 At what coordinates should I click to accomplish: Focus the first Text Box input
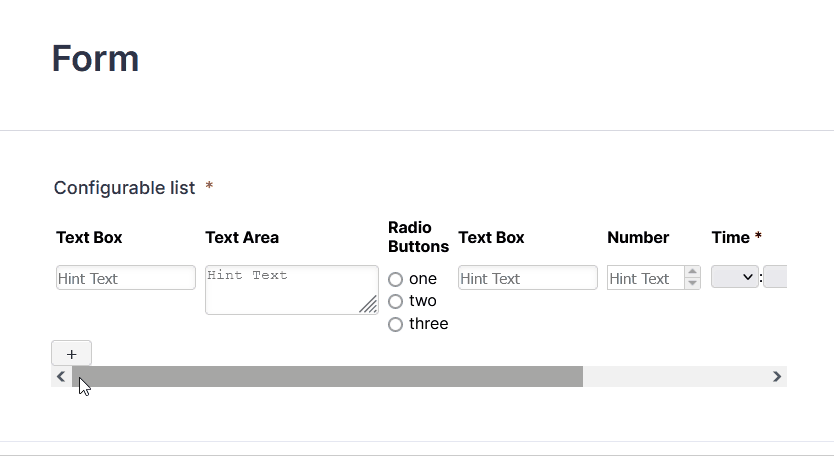(125, 278)
